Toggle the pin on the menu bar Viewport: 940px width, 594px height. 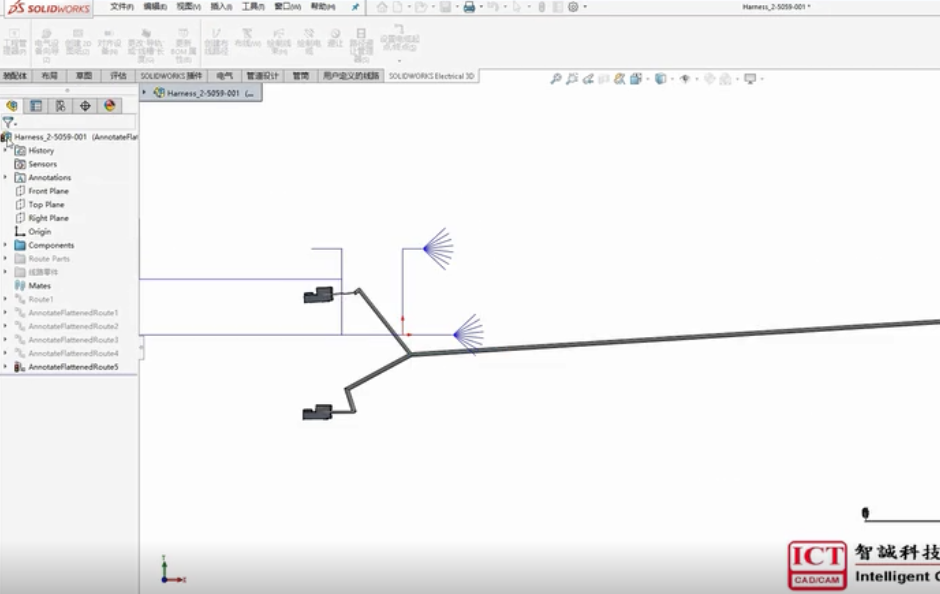[354, 7]
